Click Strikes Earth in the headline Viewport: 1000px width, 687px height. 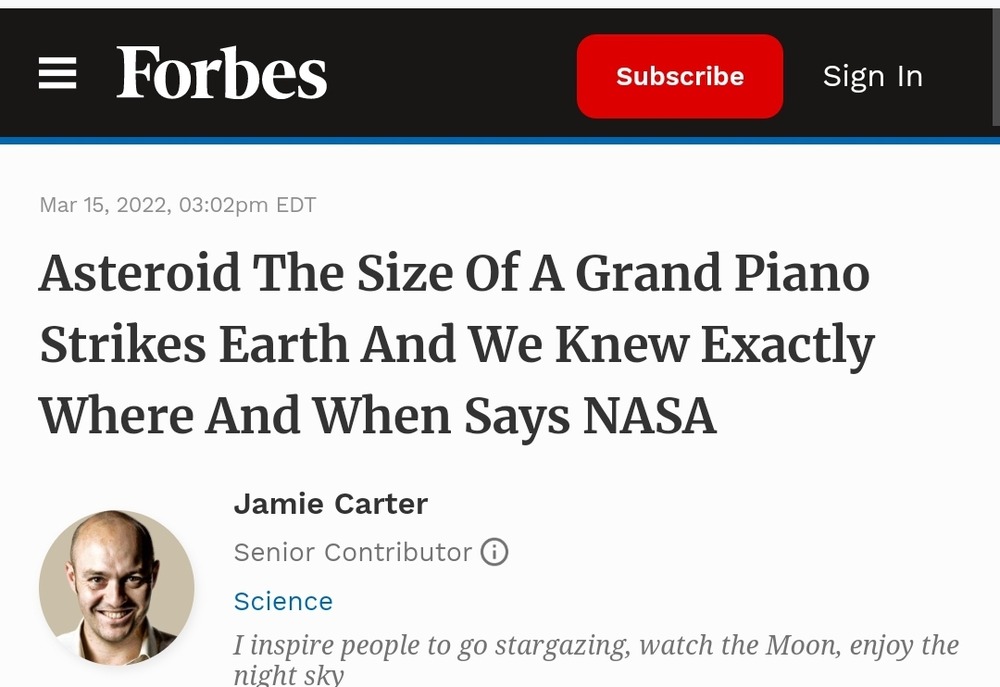click(194, 346)
